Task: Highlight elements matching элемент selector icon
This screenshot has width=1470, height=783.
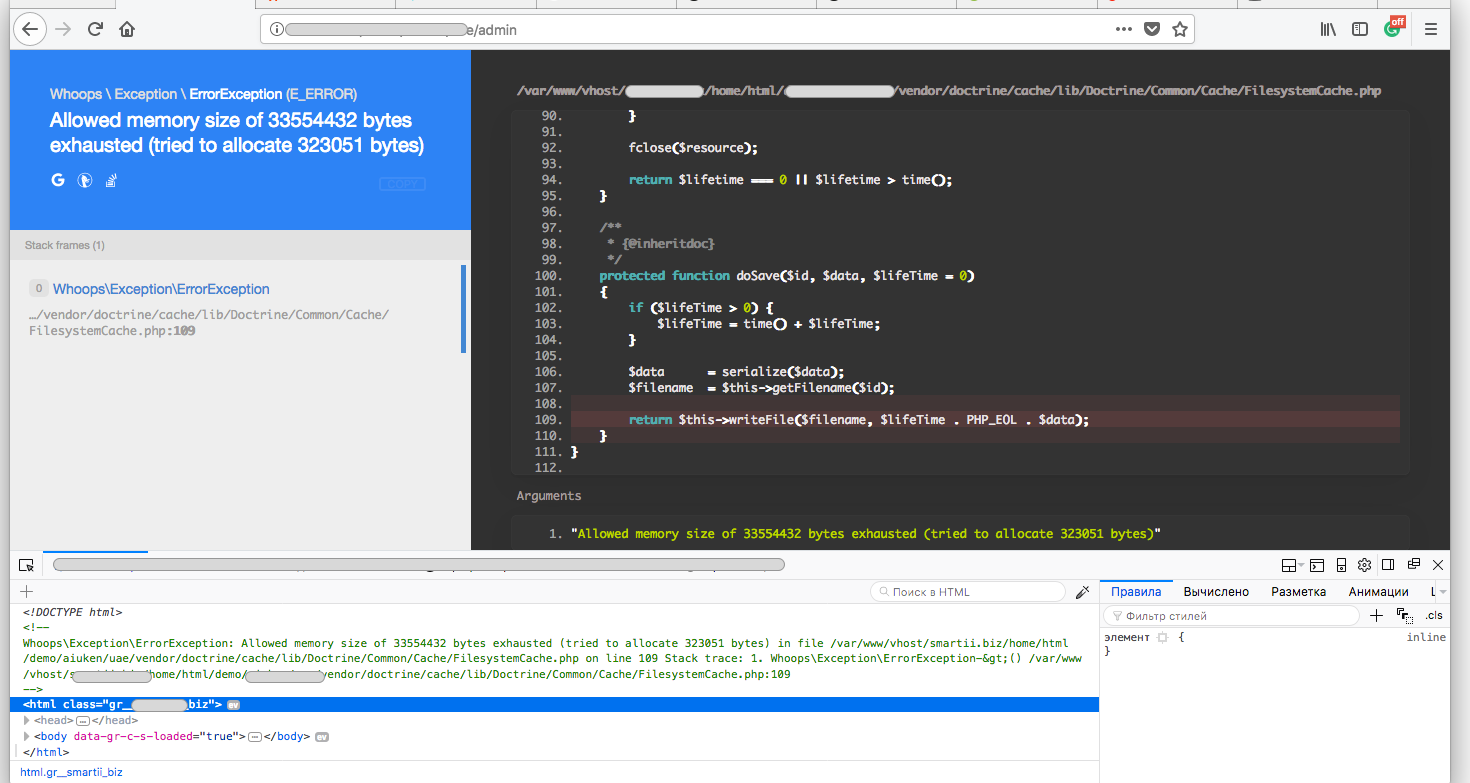Action: point(1162,637)
